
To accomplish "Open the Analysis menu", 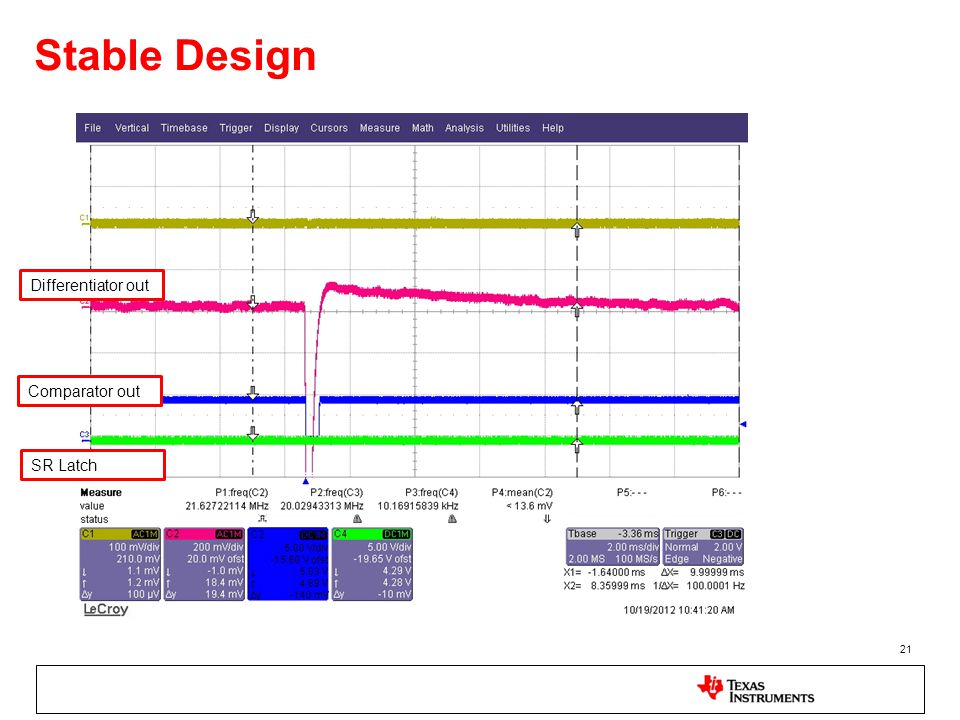I will coord(464,128).
